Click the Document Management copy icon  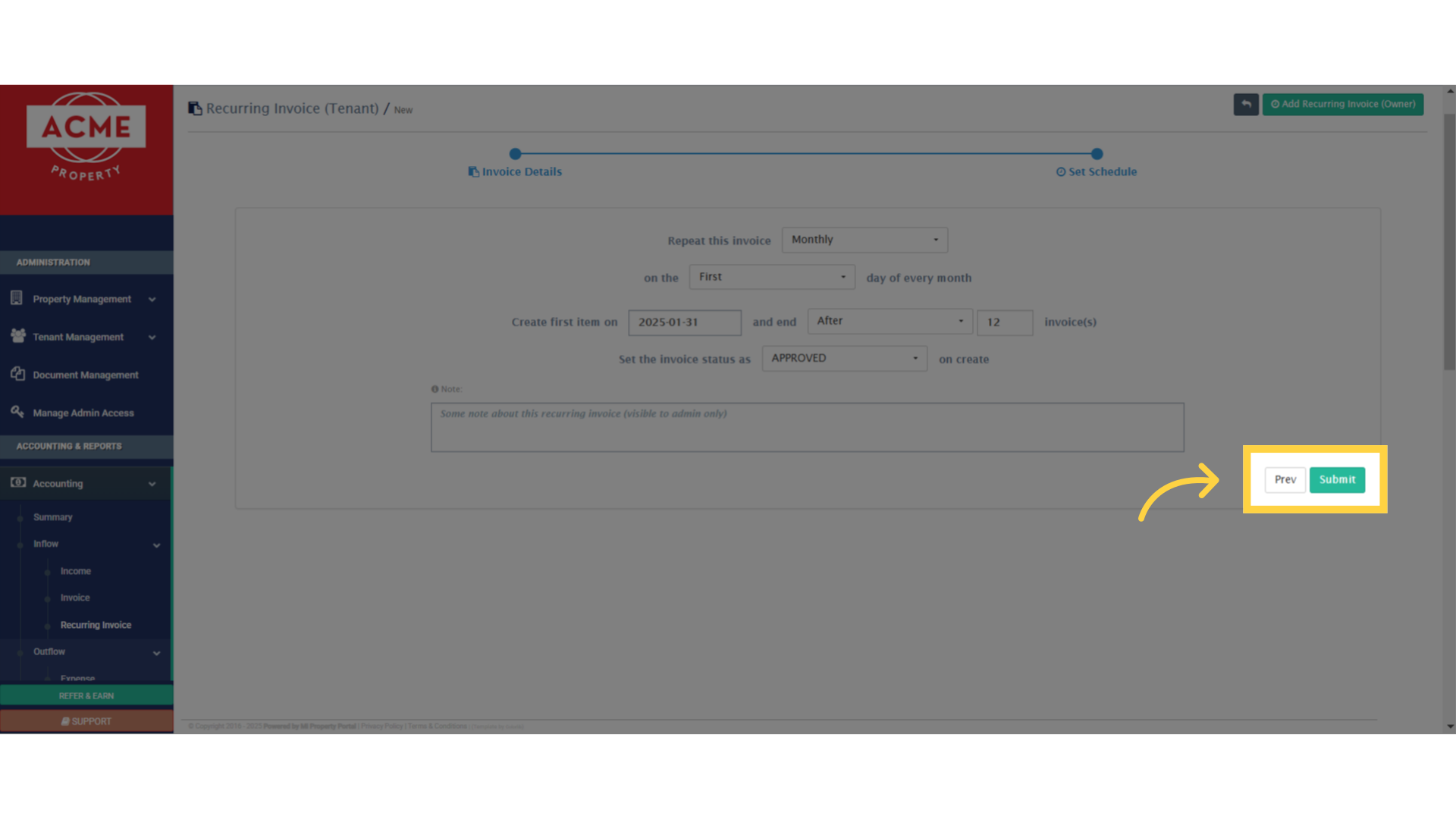point(18,374)
